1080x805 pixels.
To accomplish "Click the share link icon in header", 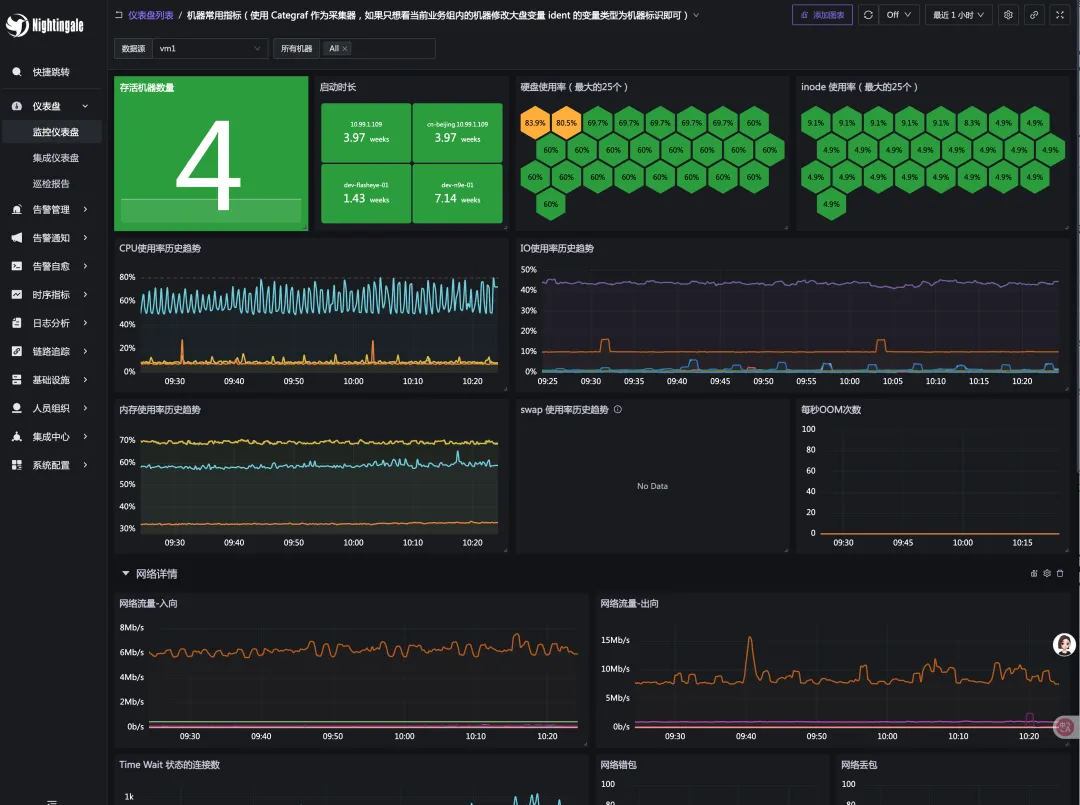I will tap(1034, 15).
